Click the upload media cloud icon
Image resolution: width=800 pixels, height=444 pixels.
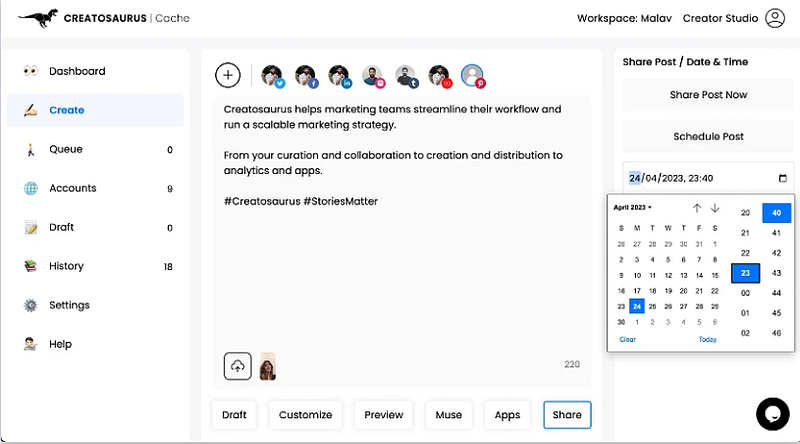(x=237, y=366)
